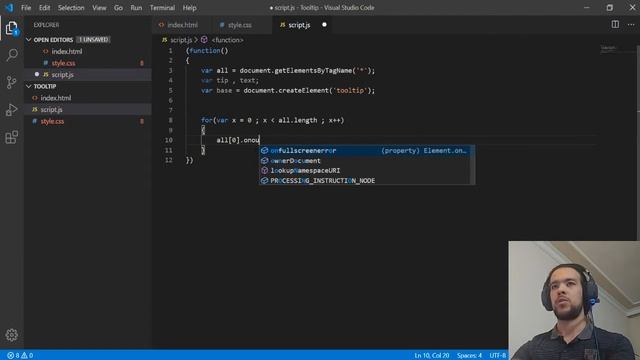Open the Terminal menu
Screen dimensions: 640x360
(162, 8)
